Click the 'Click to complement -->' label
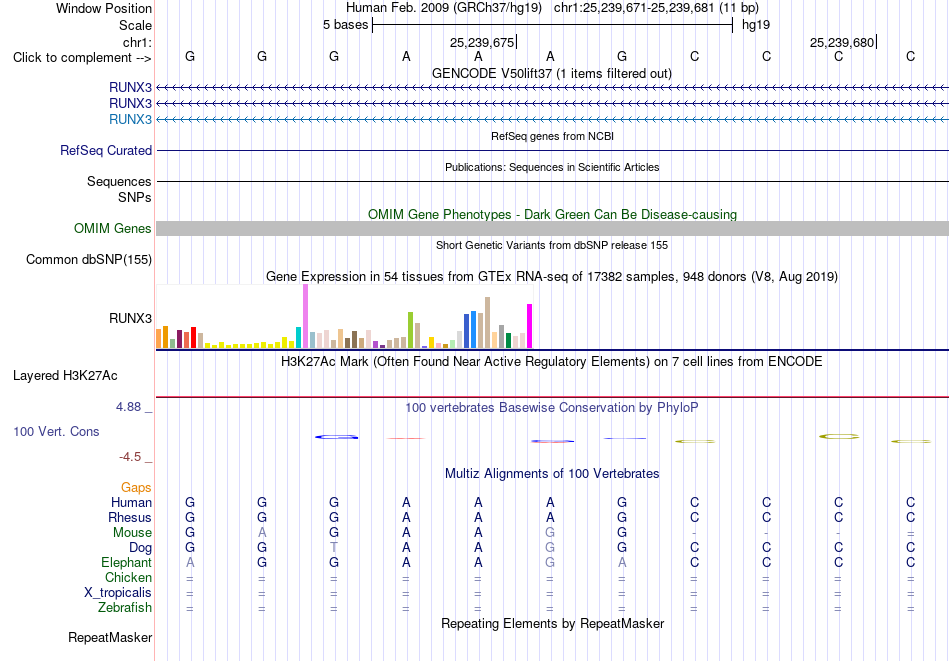950x661 pixels. pos(82,58)
